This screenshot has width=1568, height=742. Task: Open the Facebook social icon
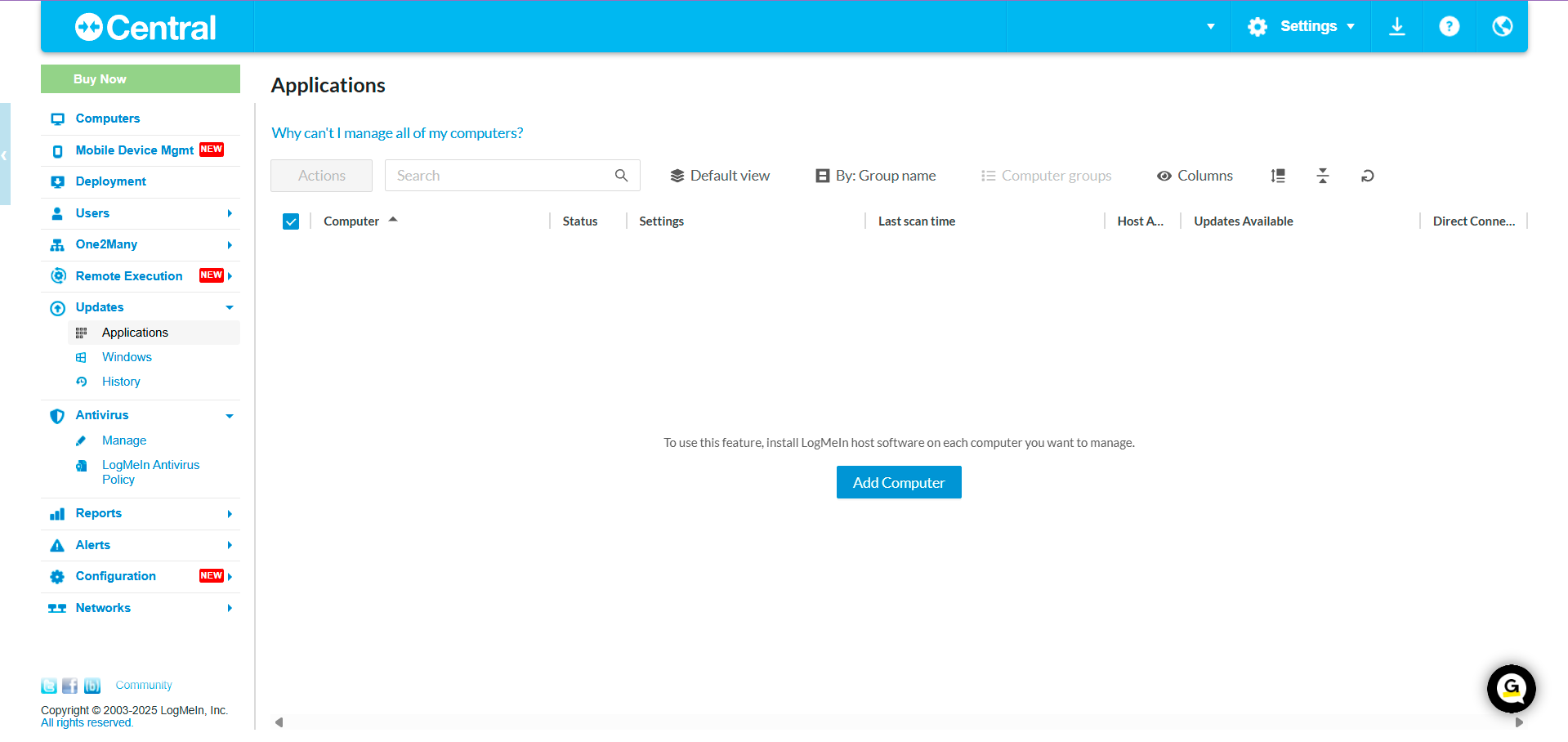coord(70,686)
